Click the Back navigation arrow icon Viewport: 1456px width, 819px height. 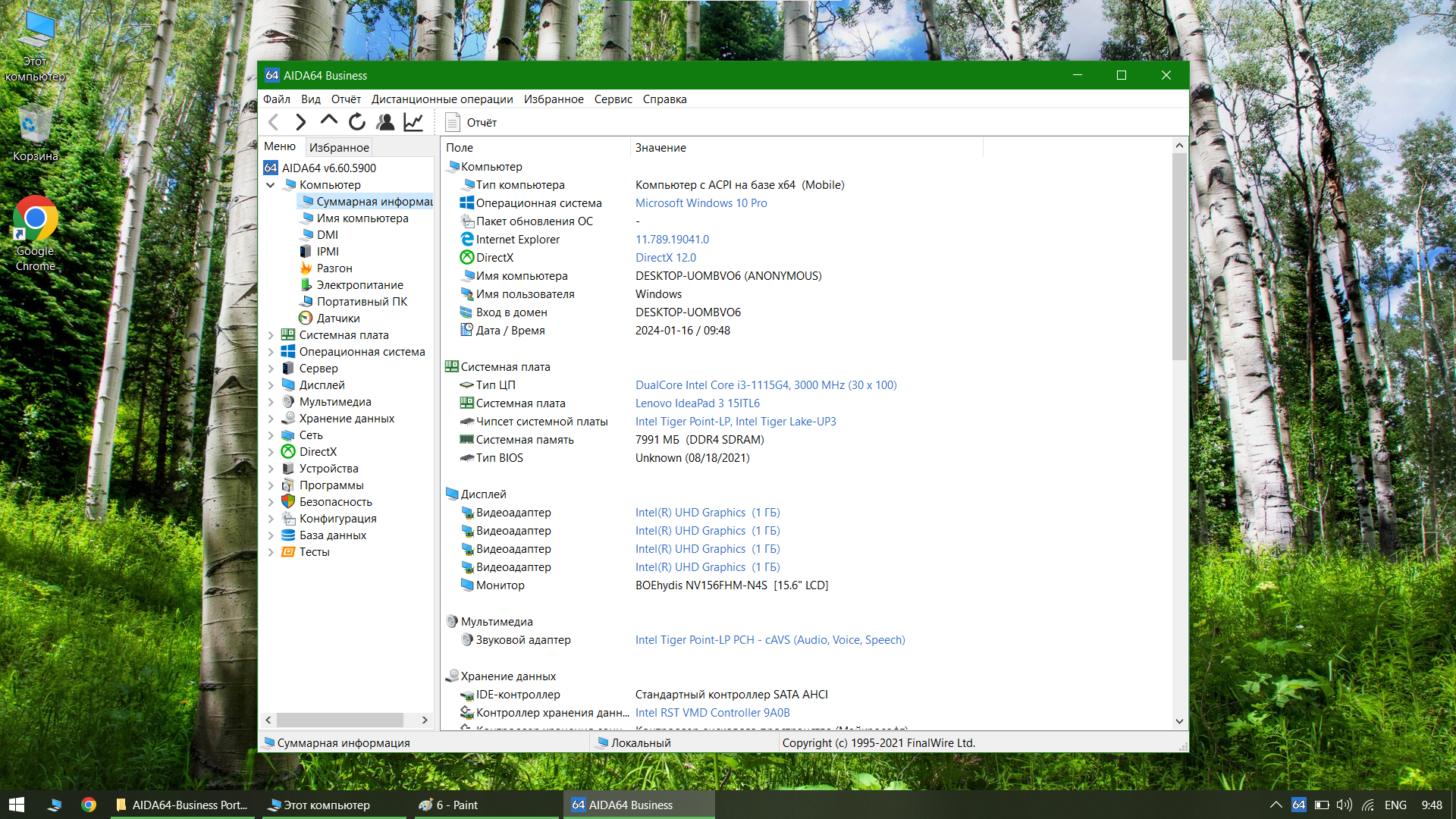point(274,122)
